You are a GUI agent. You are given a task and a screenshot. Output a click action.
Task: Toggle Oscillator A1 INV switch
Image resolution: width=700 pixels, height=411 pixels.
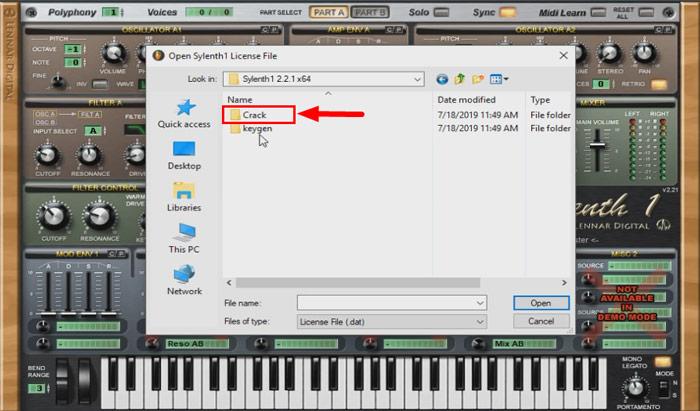click(x=100, y=84)
